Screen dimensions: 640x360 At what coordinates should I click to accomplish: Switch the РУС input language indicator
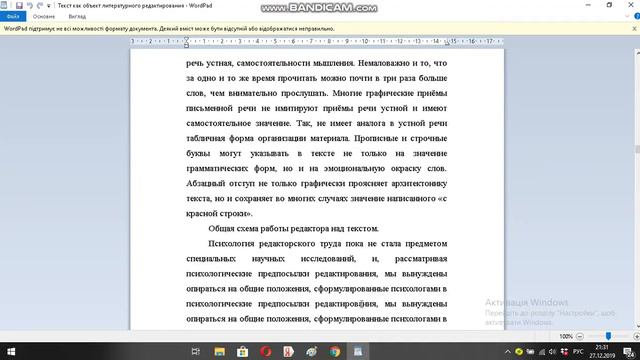(578, 351)
